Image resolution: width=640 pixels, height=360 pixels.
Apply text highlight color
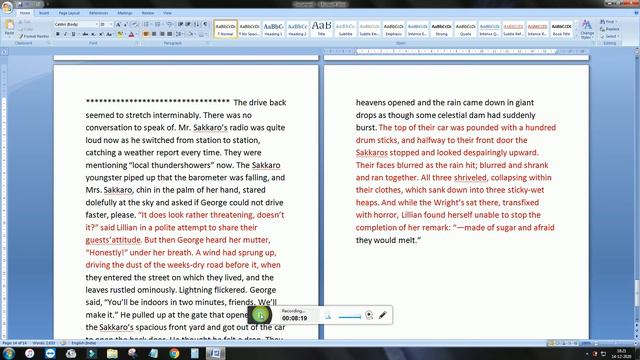pos(120,34)
